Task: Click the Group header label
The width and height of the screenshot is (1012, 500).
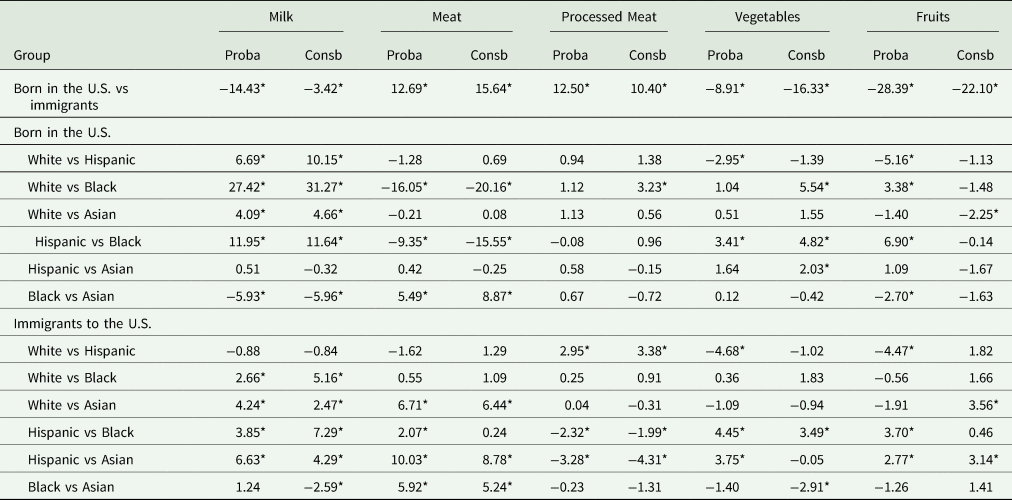Action: [32, 55]
